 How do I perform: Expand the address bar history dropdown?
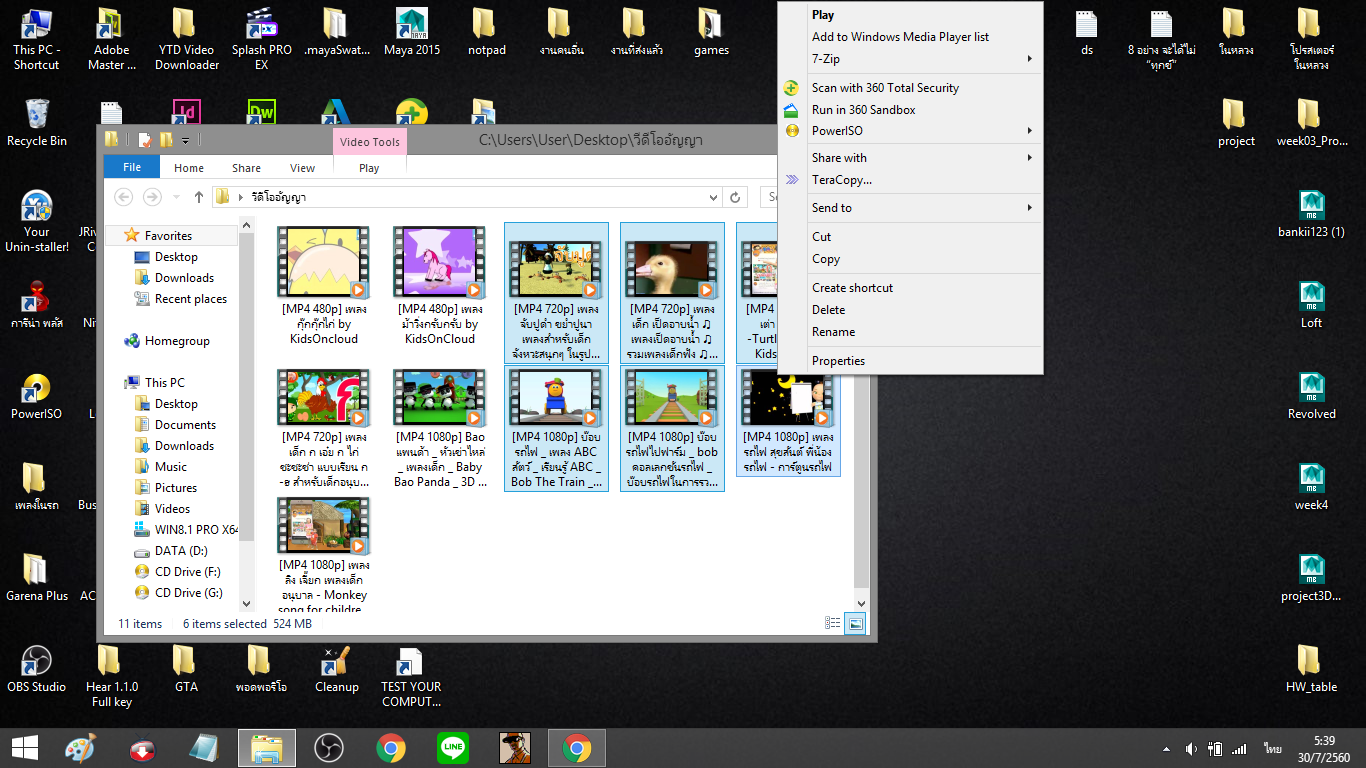[x=713, y=197]
